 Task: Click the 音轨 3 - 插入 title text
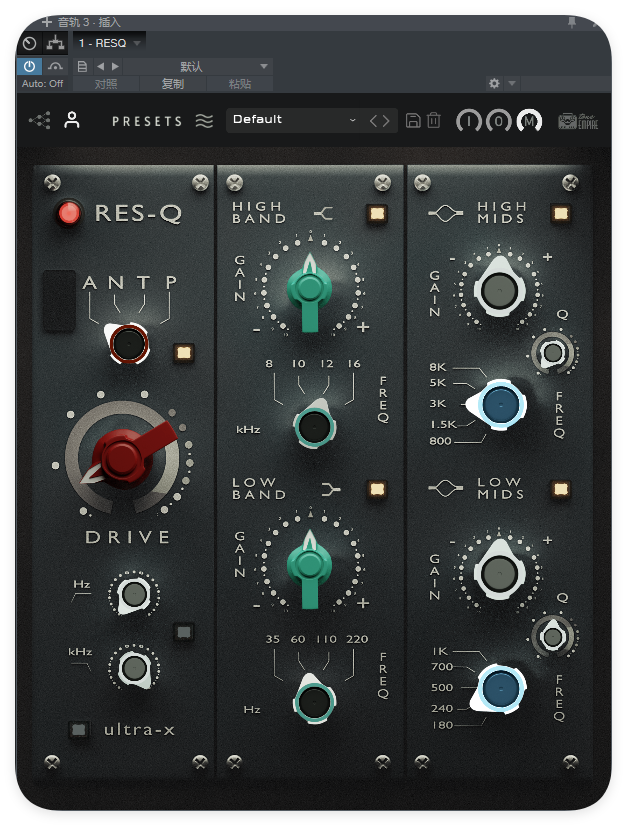(x=90, y=22)
